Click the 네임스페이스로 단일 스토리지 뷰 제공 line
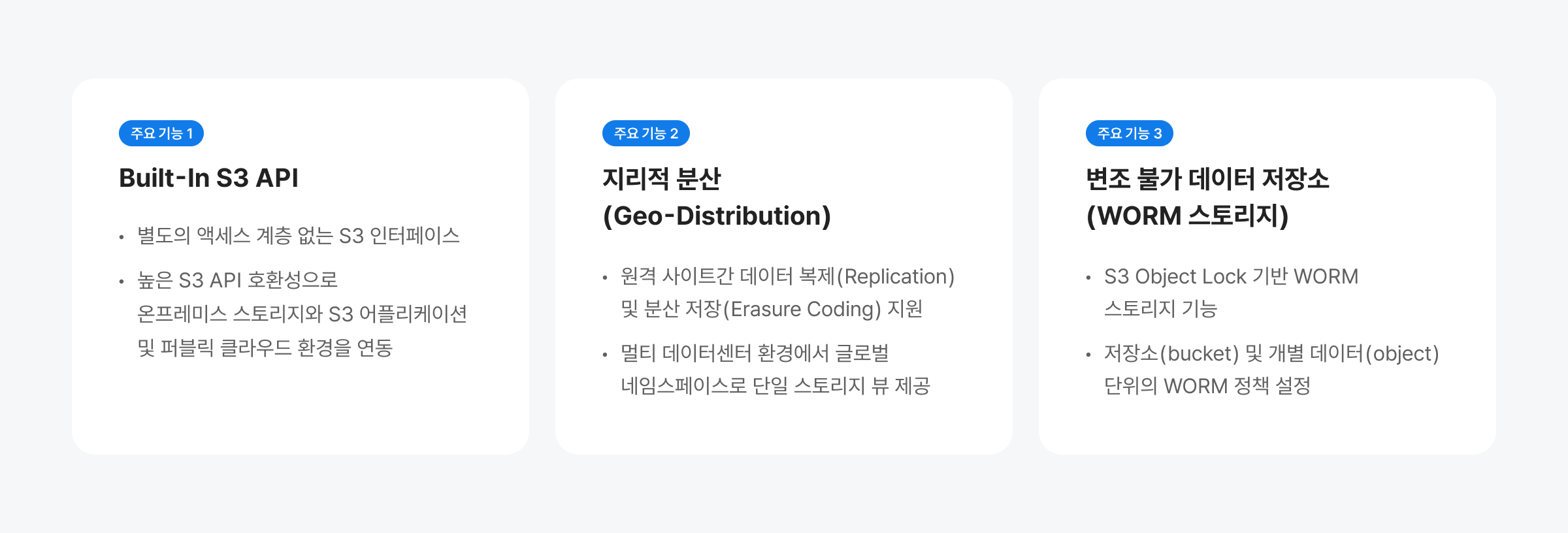The width and height of the screenshot is (1568, 533). [776, 386]
